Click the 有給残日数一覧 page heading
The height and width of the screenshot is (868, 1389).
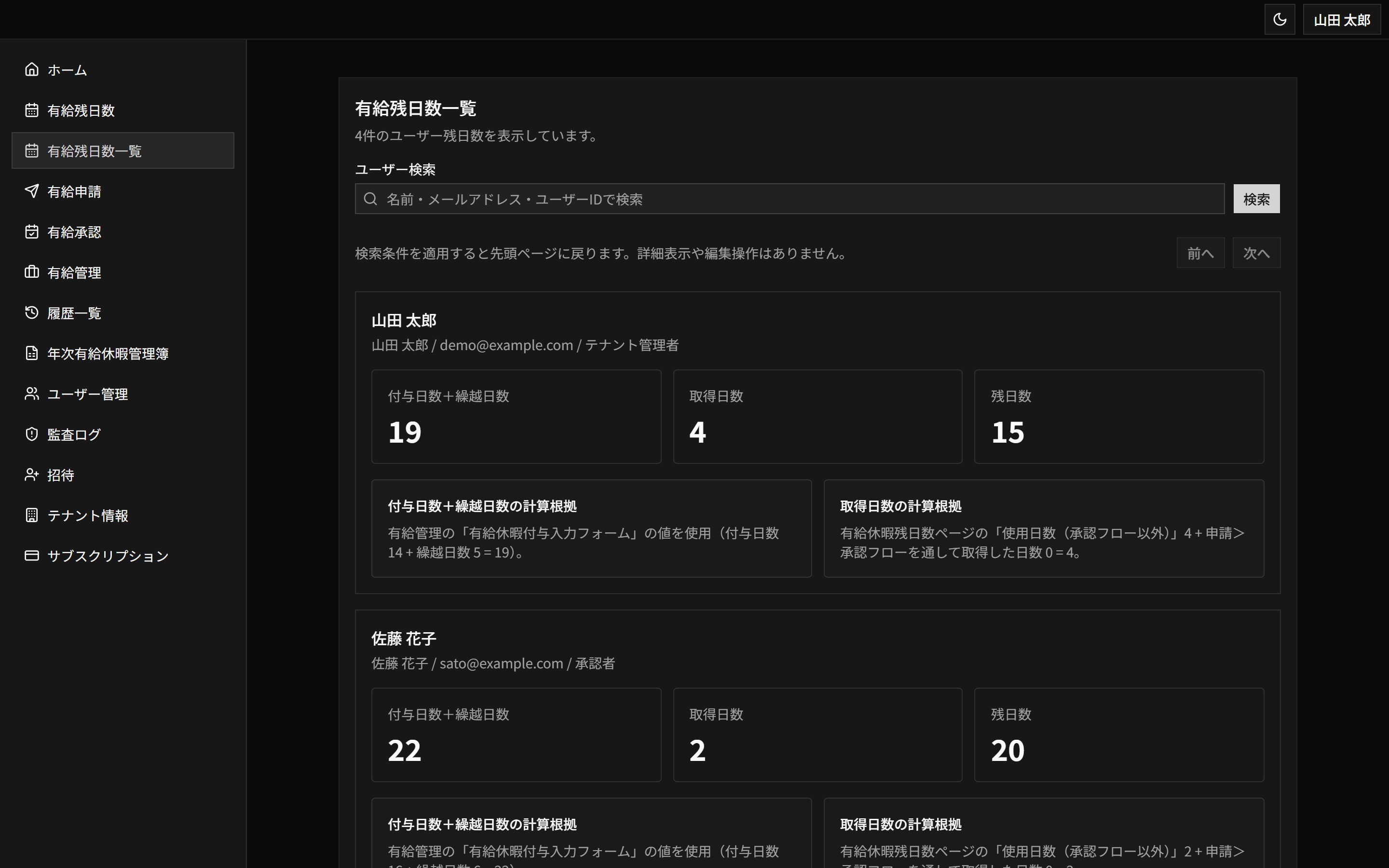point(416,108)
